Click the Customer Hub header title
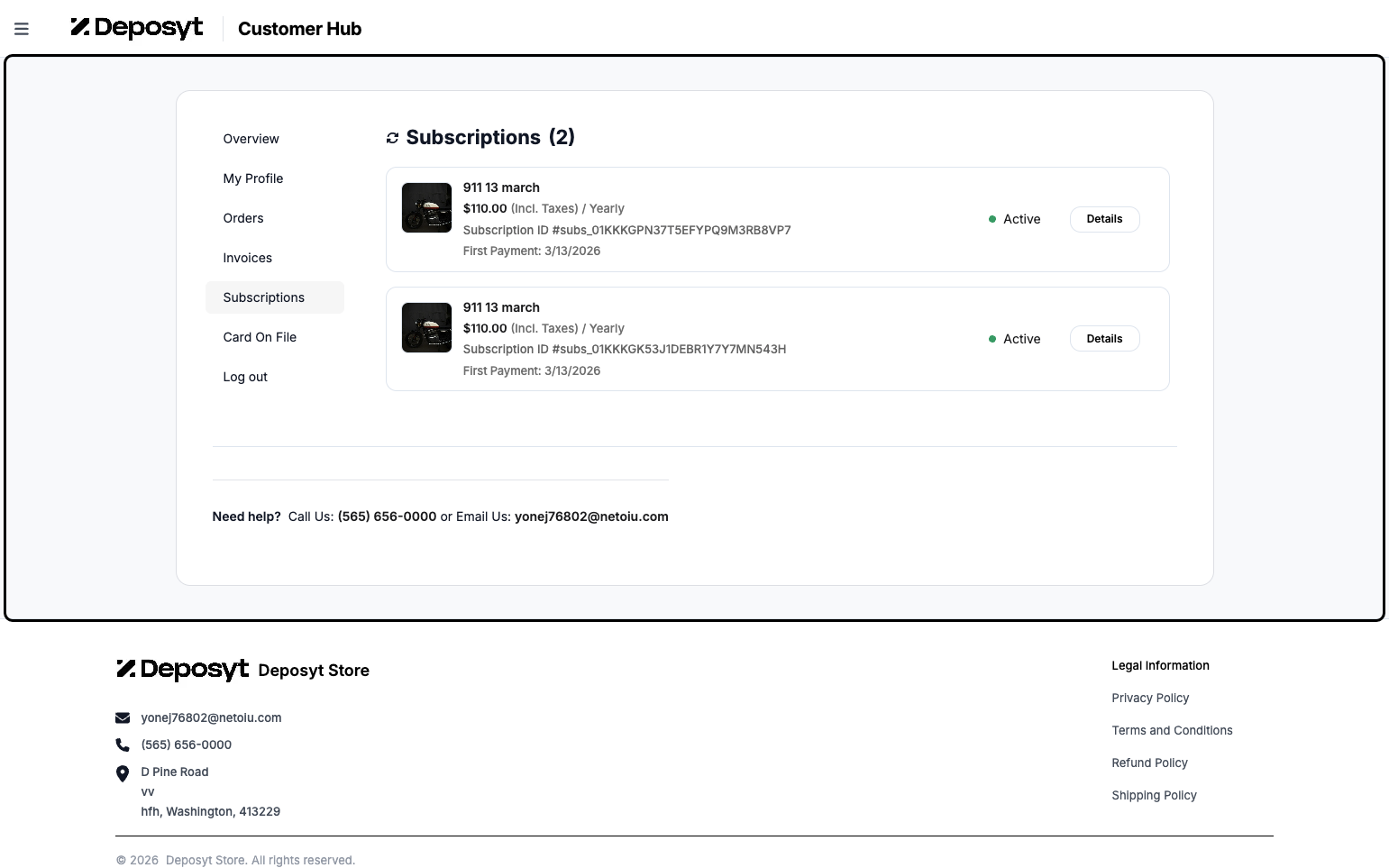Screen dimensions: 1389x868 click(x=299, y=29)
